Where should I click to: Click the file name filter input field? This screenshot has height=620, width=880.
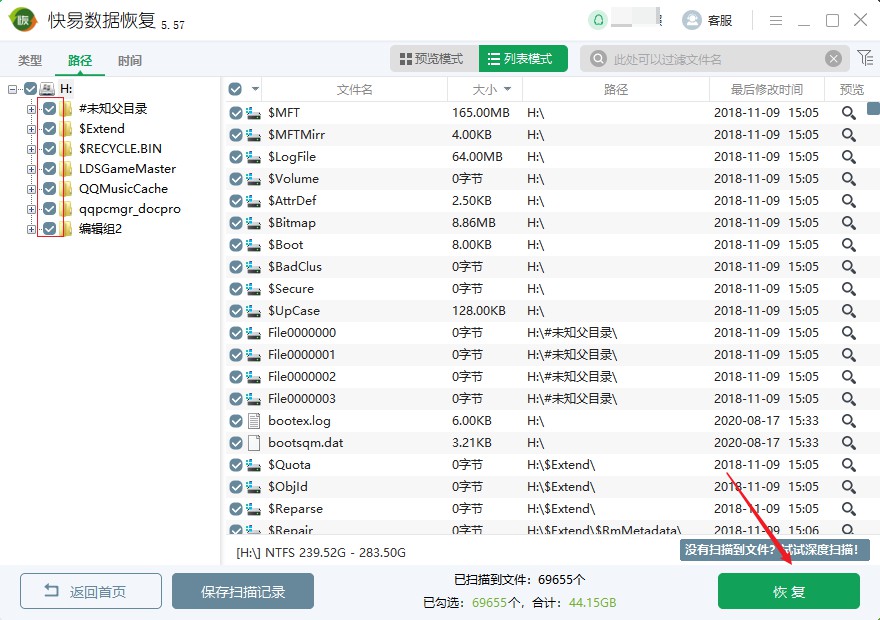715,59
